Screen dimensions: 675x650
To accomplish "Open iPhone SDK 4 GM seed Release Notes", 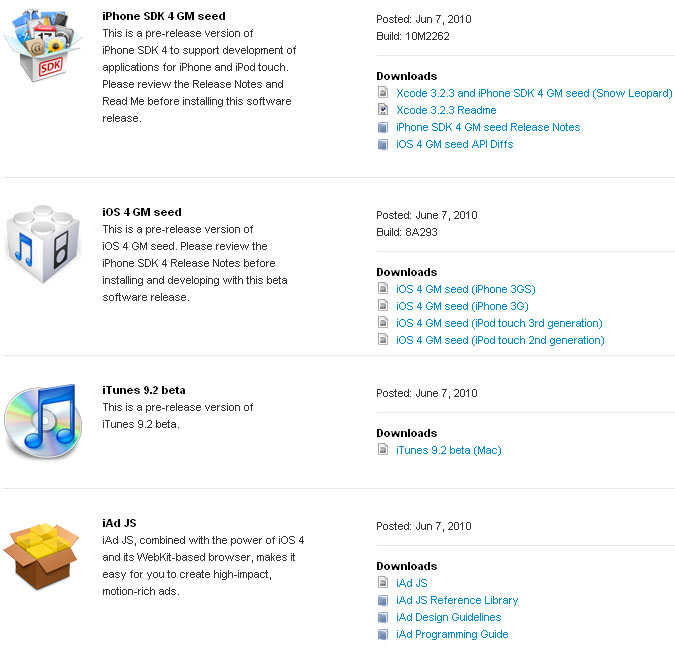I will 488,127.
